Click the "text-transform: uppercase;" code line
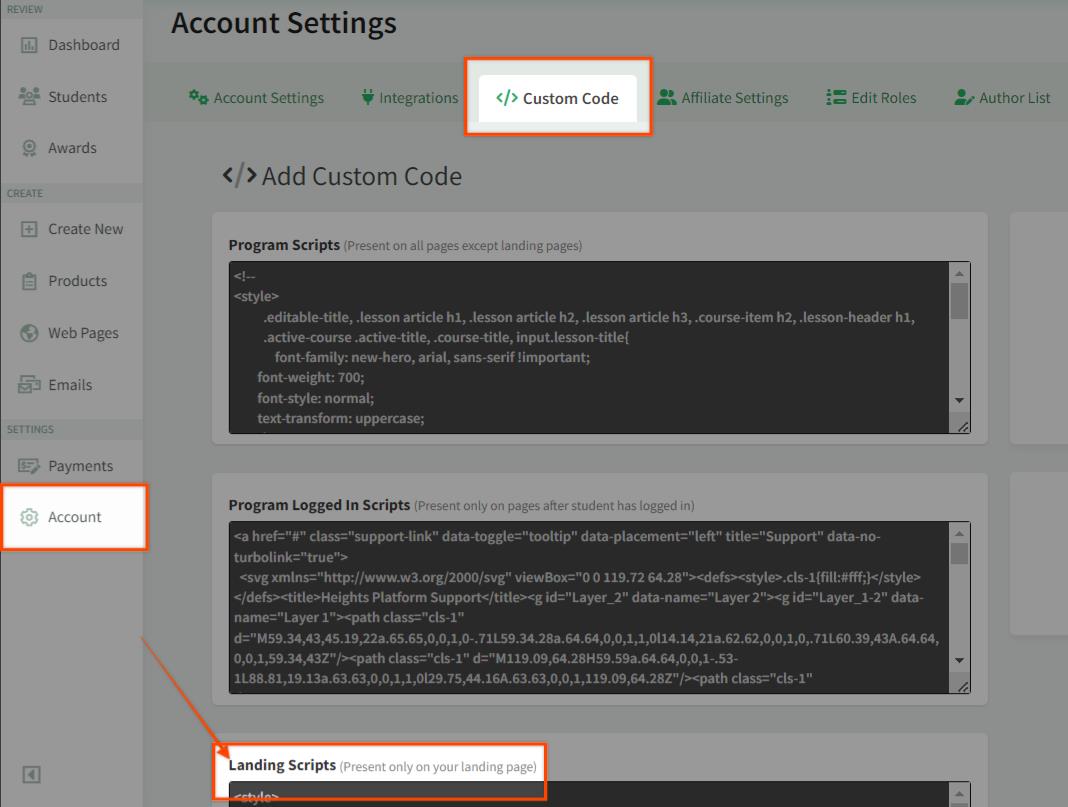Viewport: 1068px width, 807px height. click(x=341, y=418)
